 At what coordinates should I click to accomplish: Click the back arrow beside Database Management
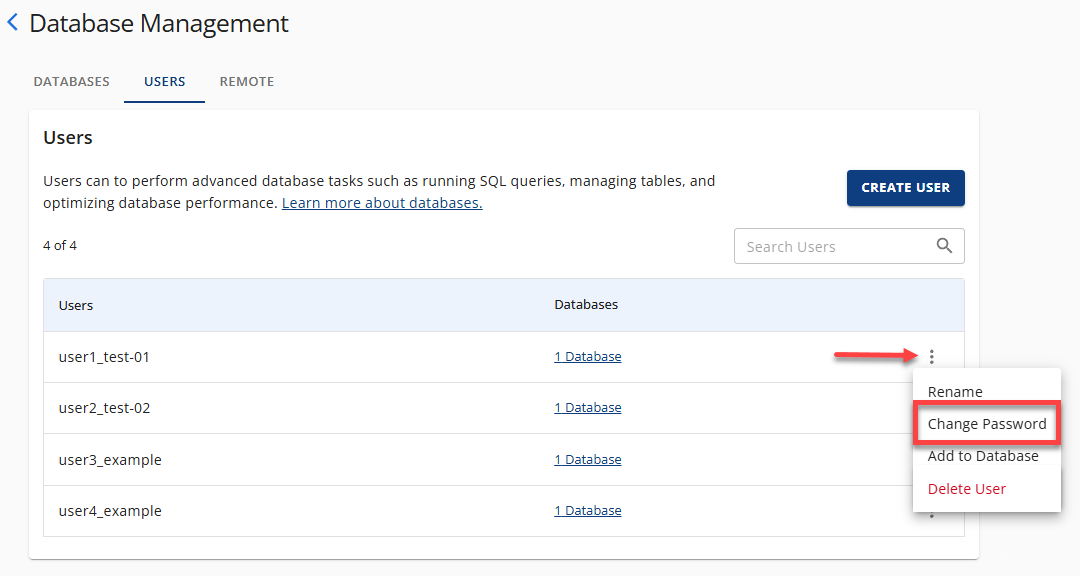coord(13,22)
